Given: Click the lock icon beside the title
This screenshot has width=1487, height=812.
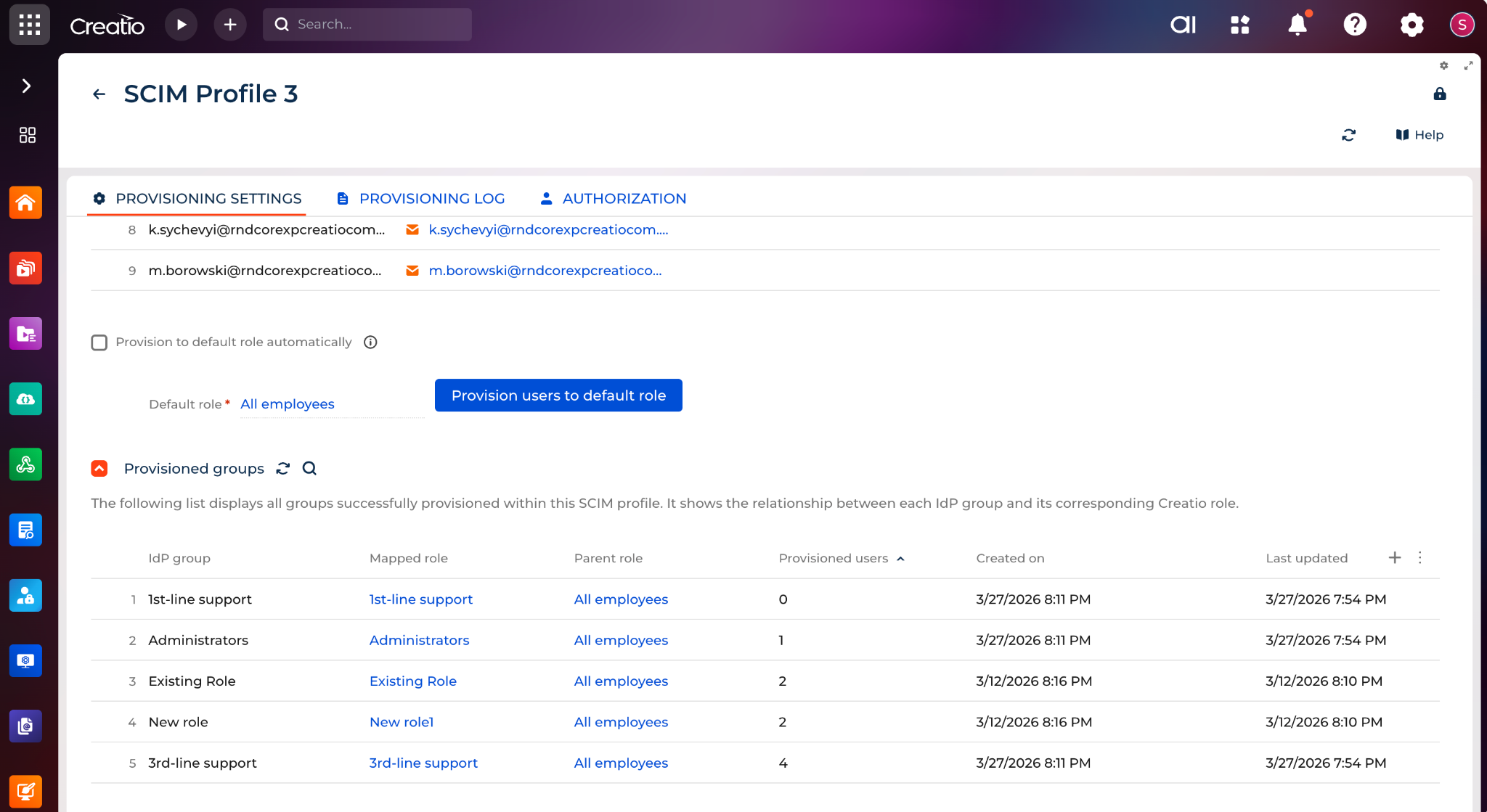Looking at the screenshot, I should click(1440, 94).
